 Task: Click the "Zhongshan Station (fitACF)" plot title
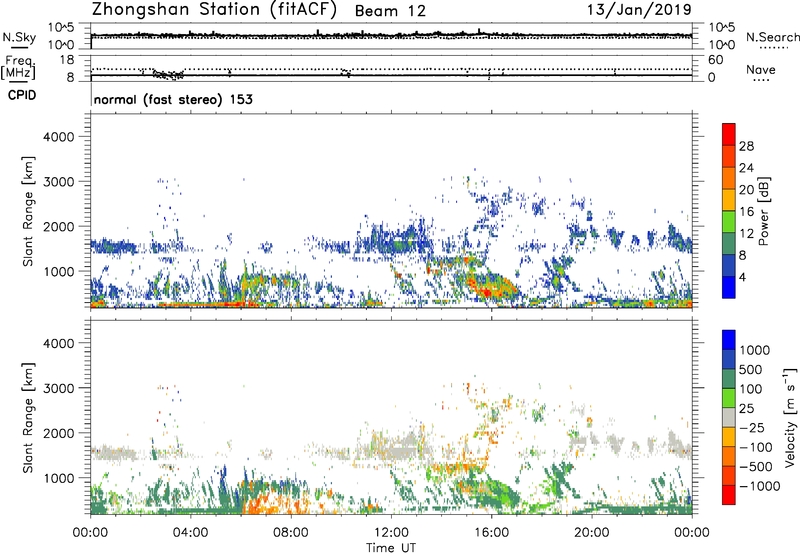[214, 10]
